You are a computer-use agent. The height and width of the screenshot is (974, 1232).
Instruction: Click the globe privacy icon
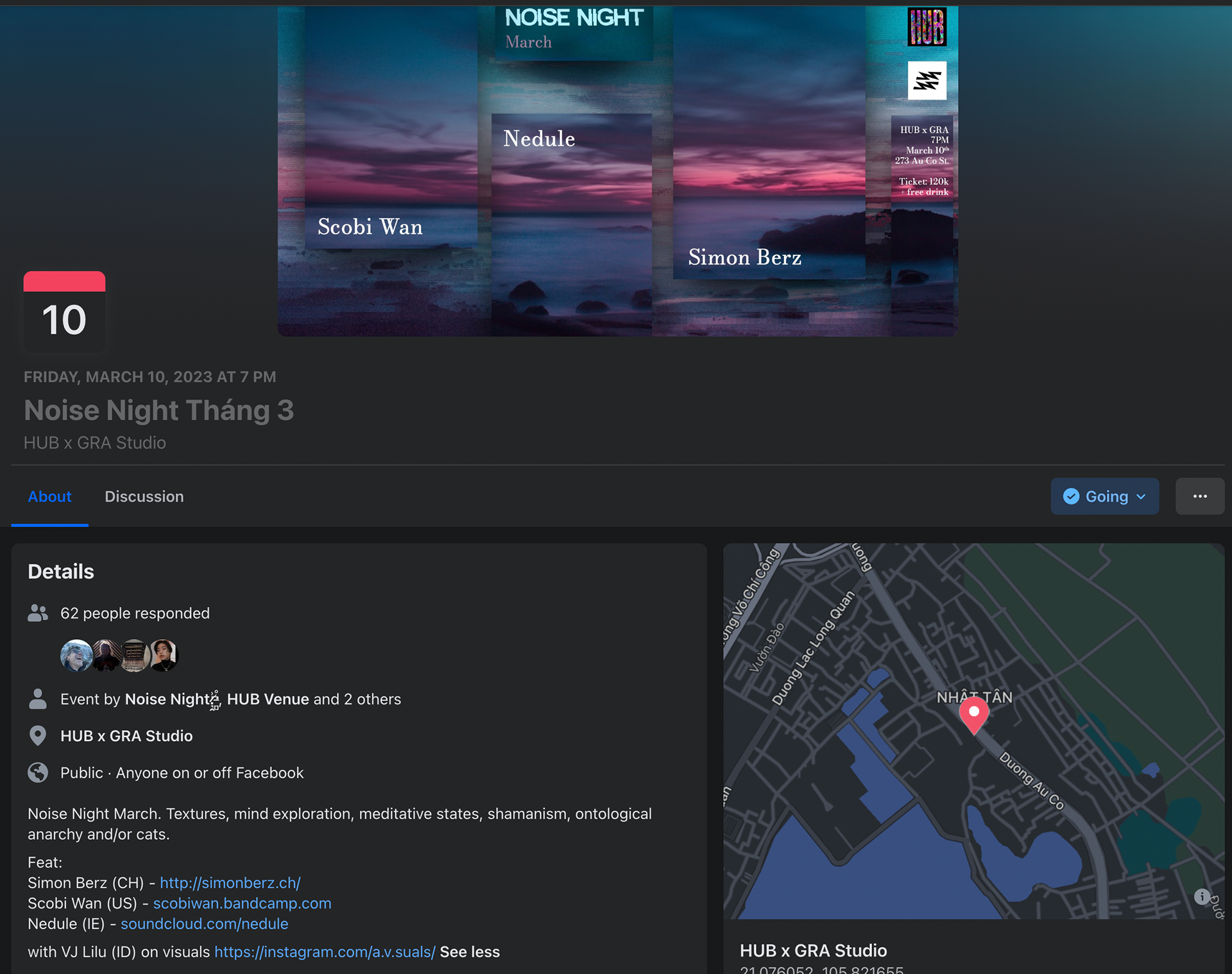(38, 773)
